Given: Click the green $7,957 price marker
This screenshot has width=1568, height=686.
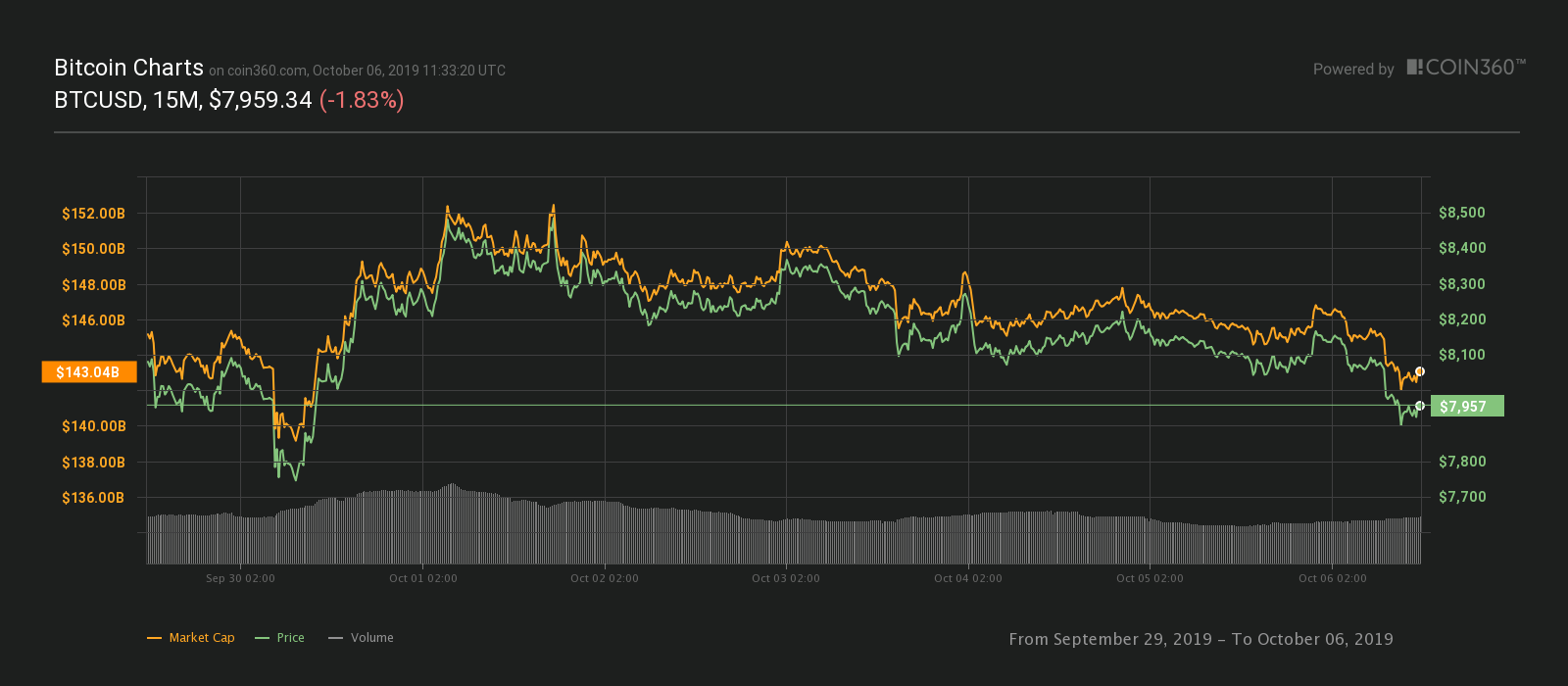Looking at the screenshot, I should pos(1467,406).
